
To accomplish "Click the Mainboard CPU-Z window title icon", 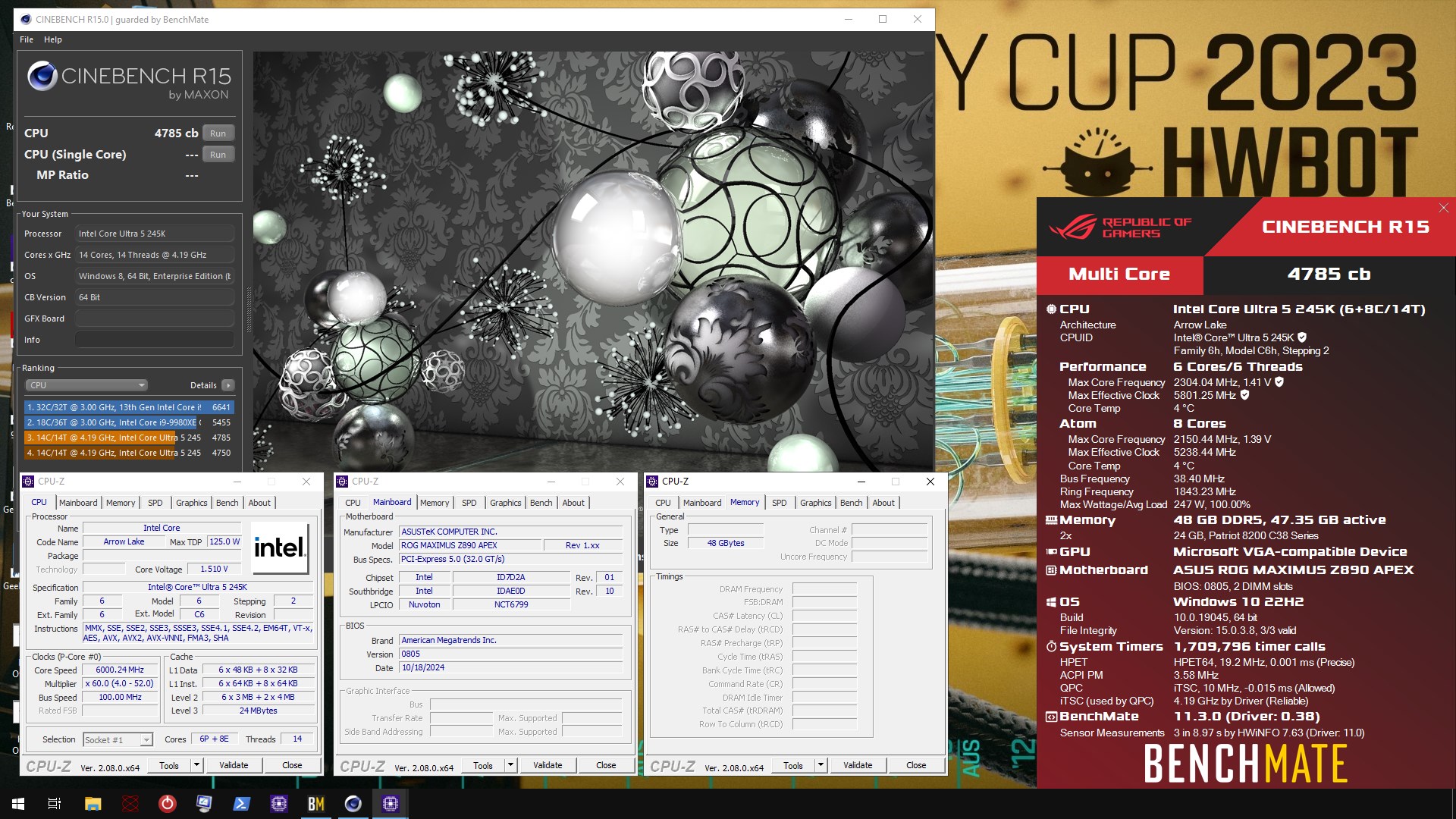I will pos(343,482).
